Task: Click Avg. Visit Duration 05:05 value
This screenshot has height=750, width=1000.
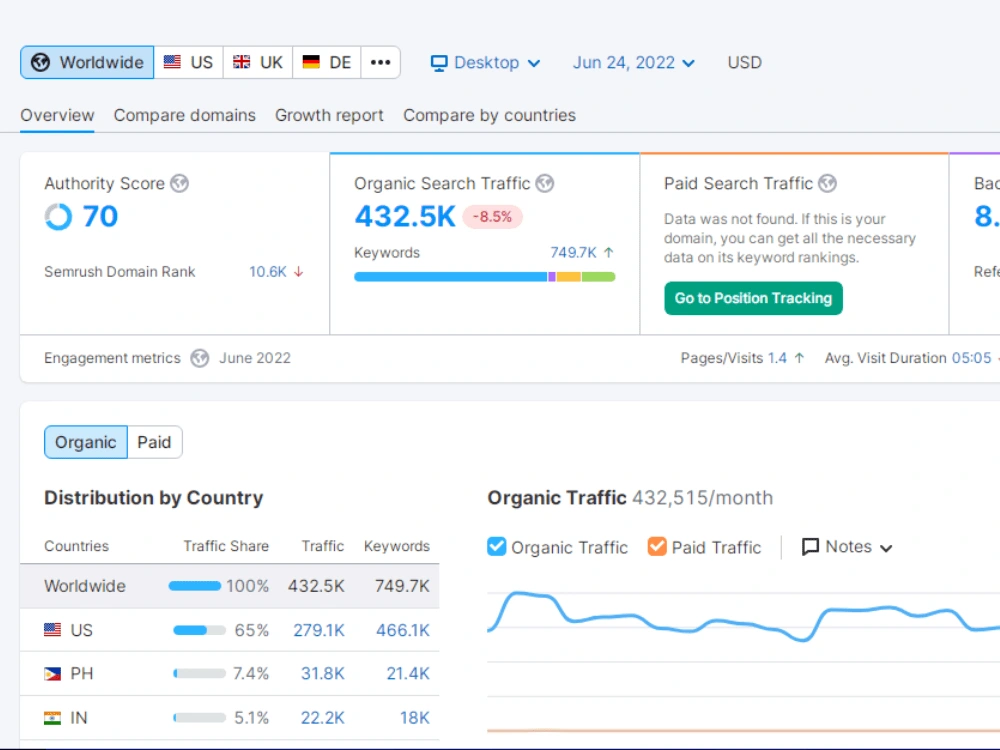Action: (971, 358)
